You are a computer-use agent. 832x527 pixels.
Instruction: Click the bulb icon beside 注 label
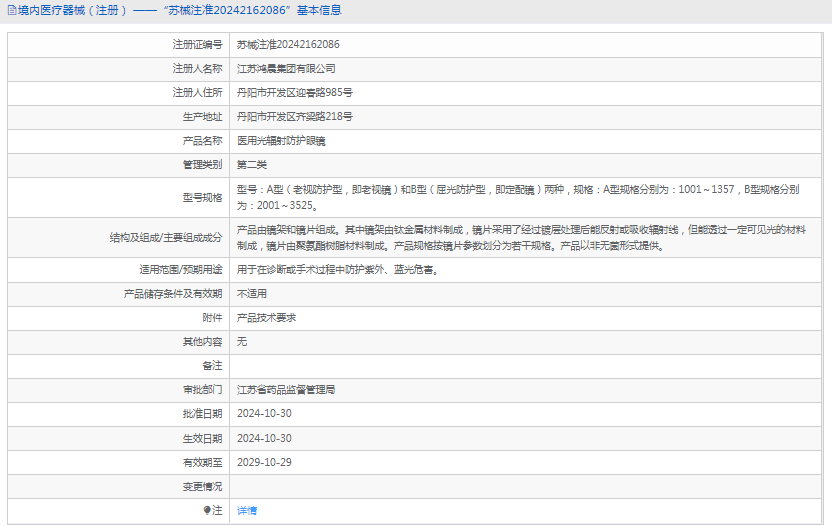tap(207, 511)
